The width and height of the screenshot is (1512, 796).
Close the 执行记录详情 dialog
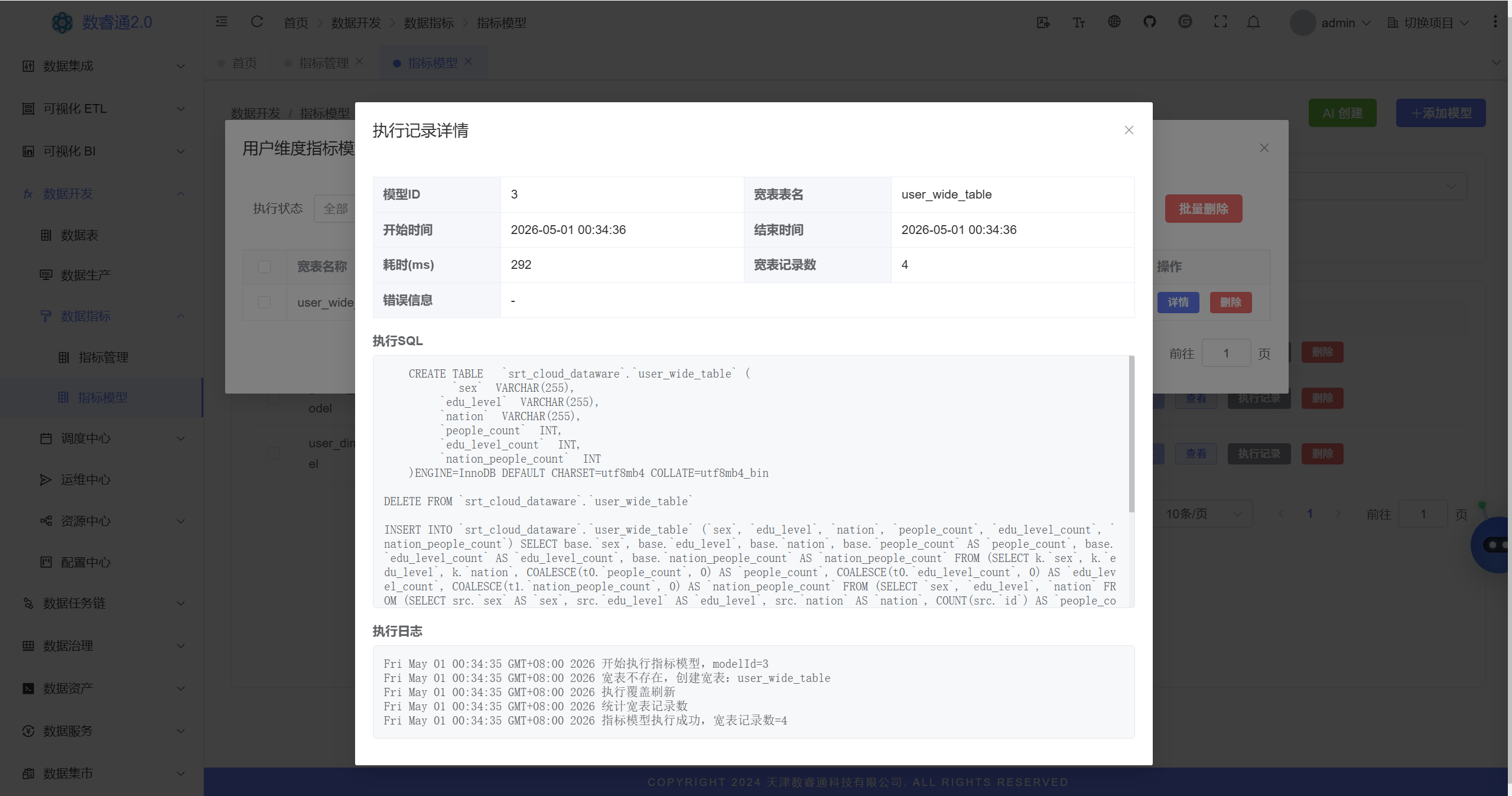click(x=1129, y=130)
